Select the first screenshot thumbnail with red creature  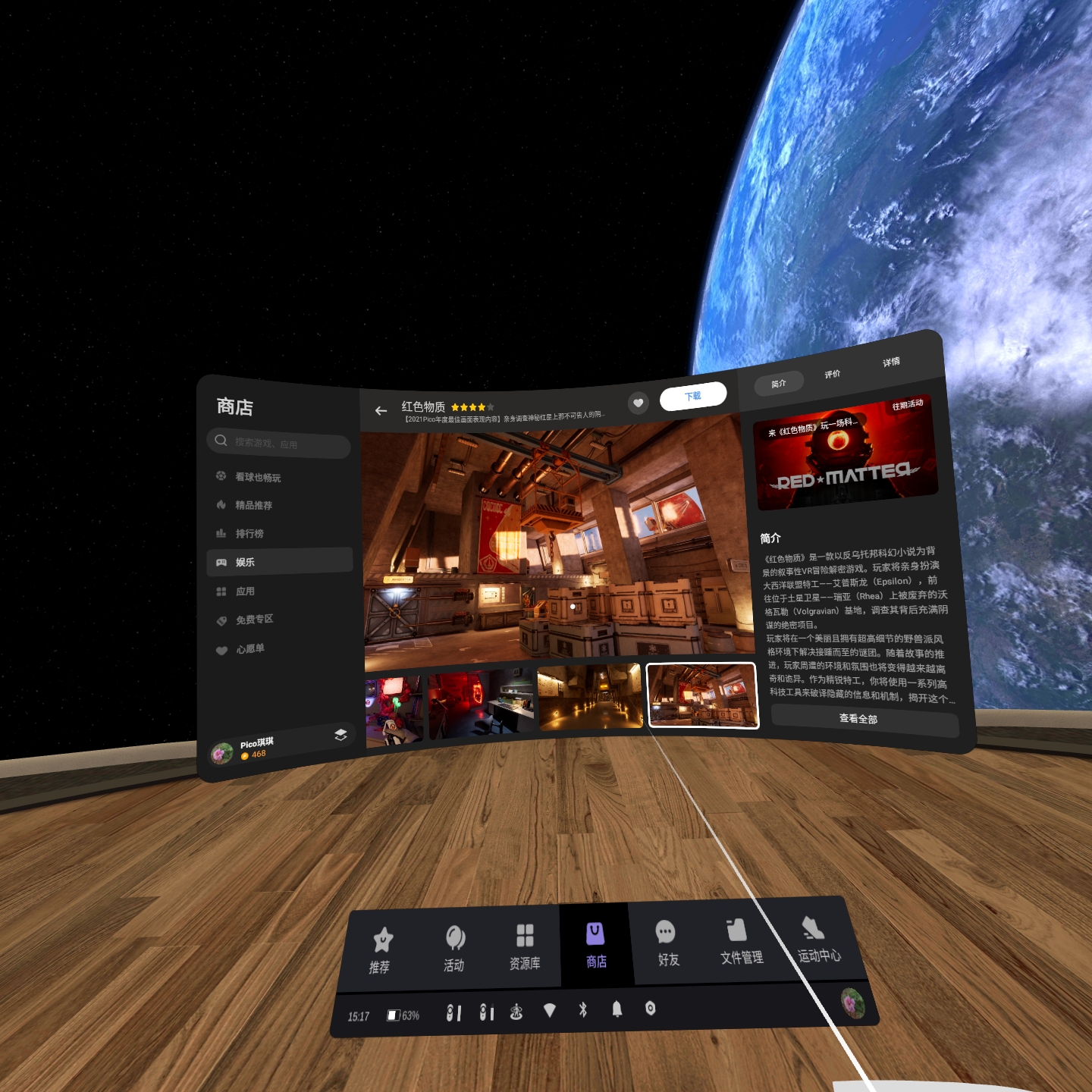[x=394, y=711]
